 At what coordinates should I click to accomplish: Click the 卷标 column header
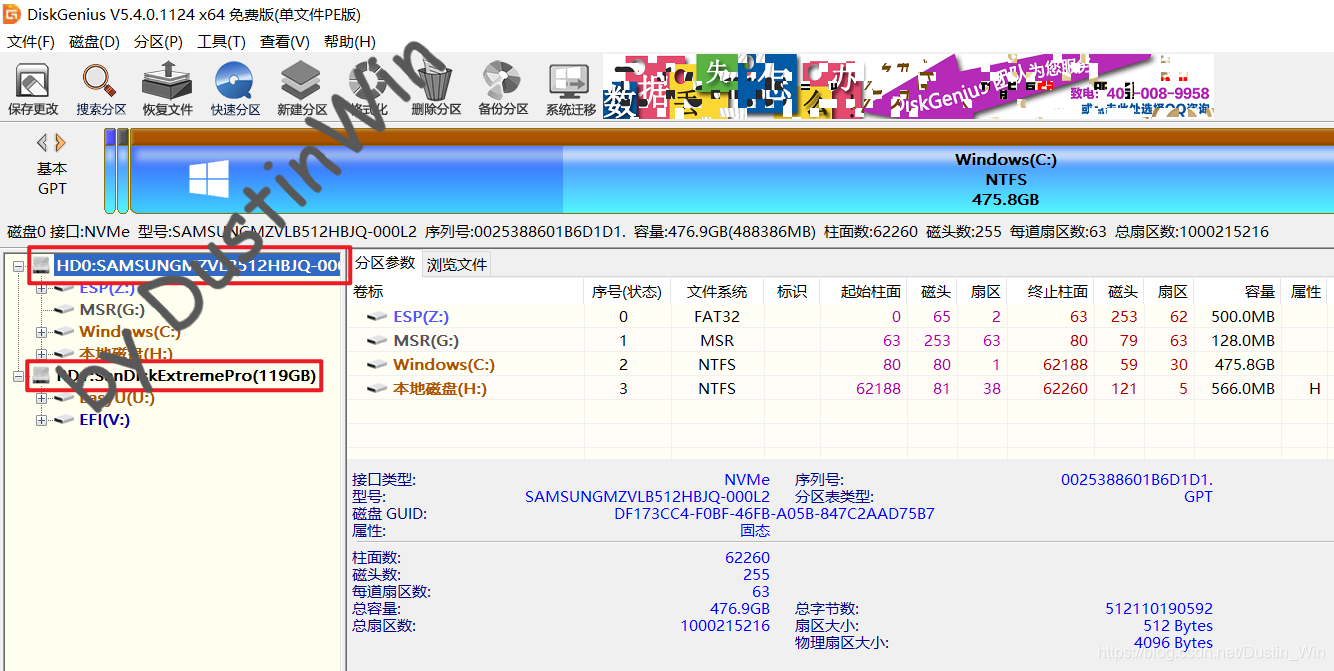466,292
